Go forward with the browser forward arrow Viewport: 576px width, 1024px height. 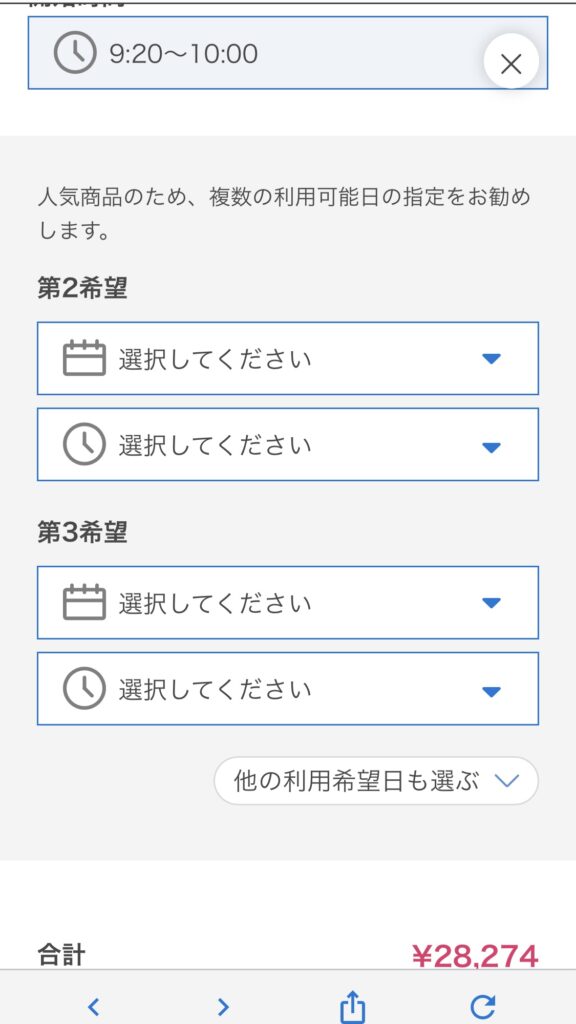pyautogui.click(x=223, y=1007)
